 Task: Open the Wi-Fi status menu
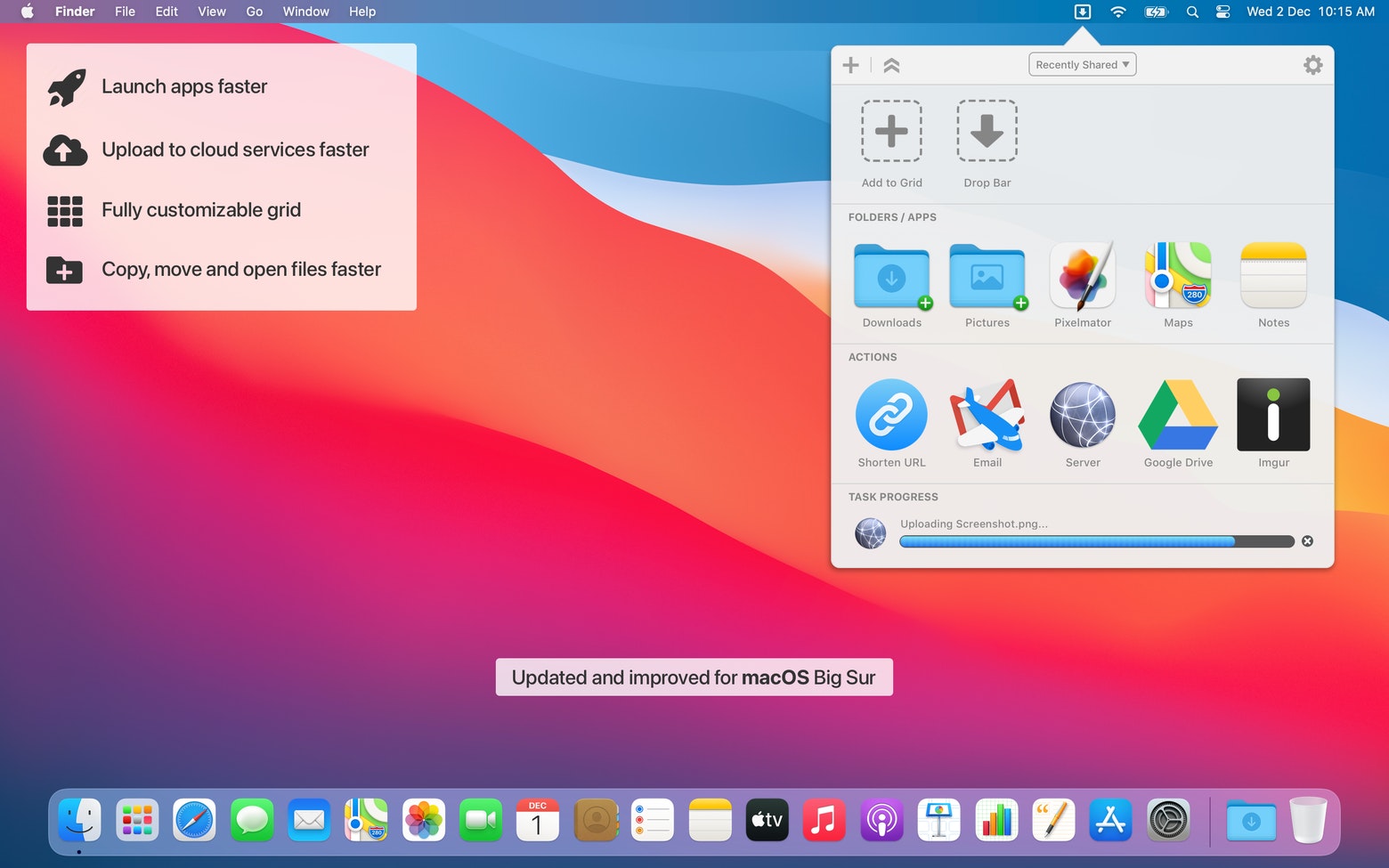click(x=1117, y=12)
